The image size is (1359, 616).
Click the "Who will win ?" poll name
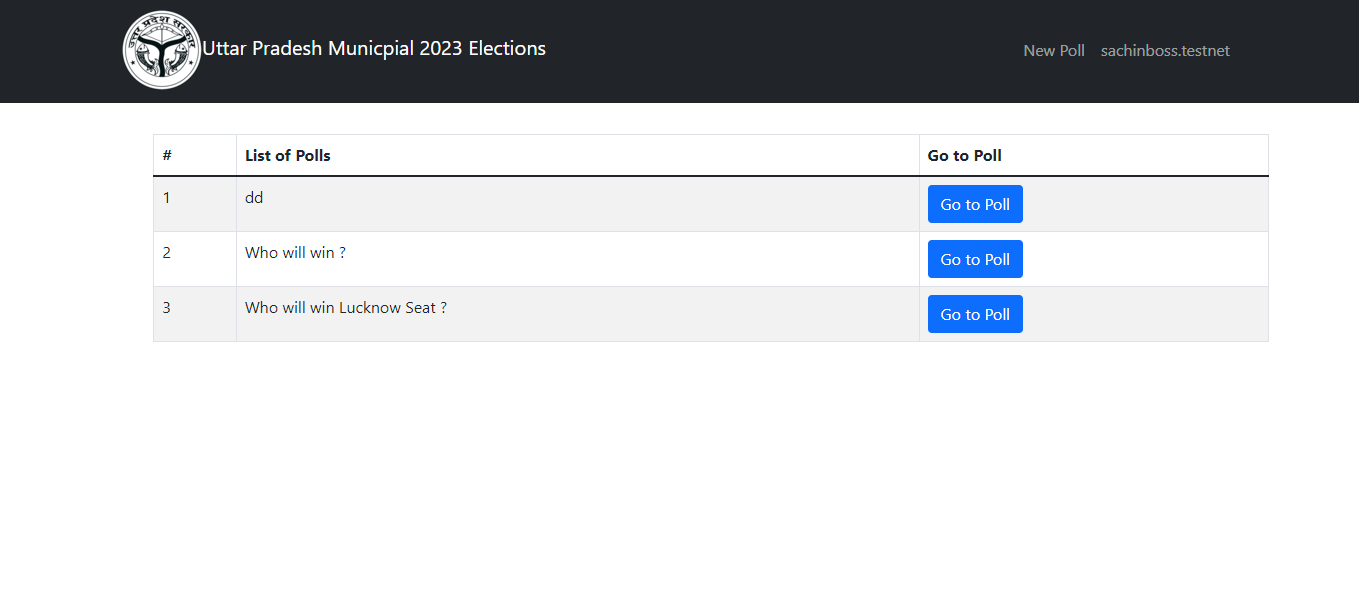pos(295,253)
